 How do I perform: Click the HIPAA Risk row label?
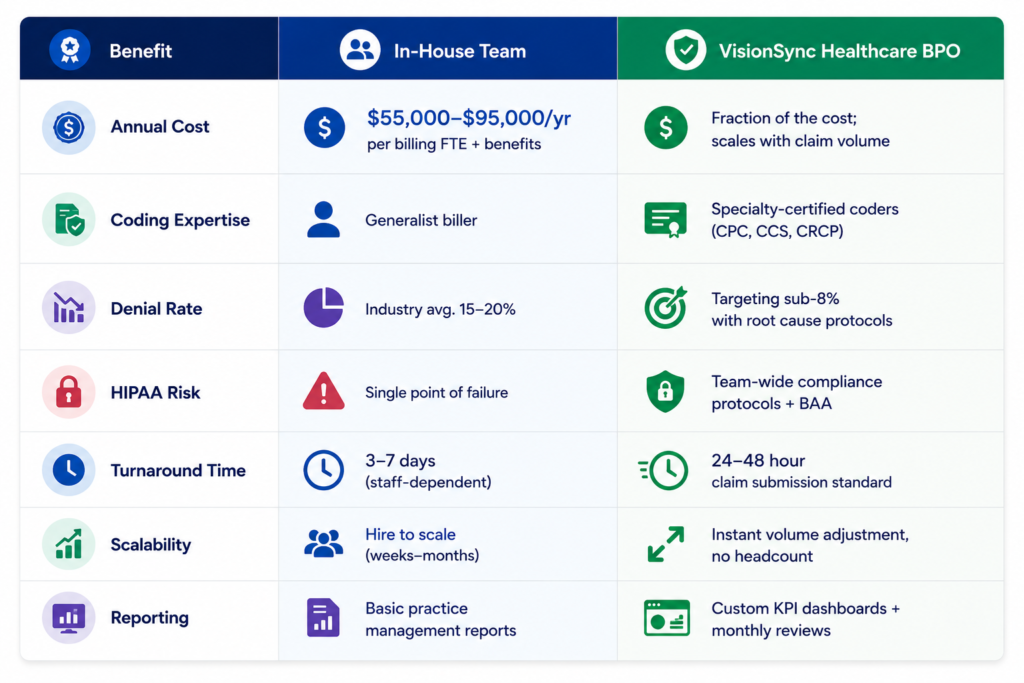tap(155, 393)
